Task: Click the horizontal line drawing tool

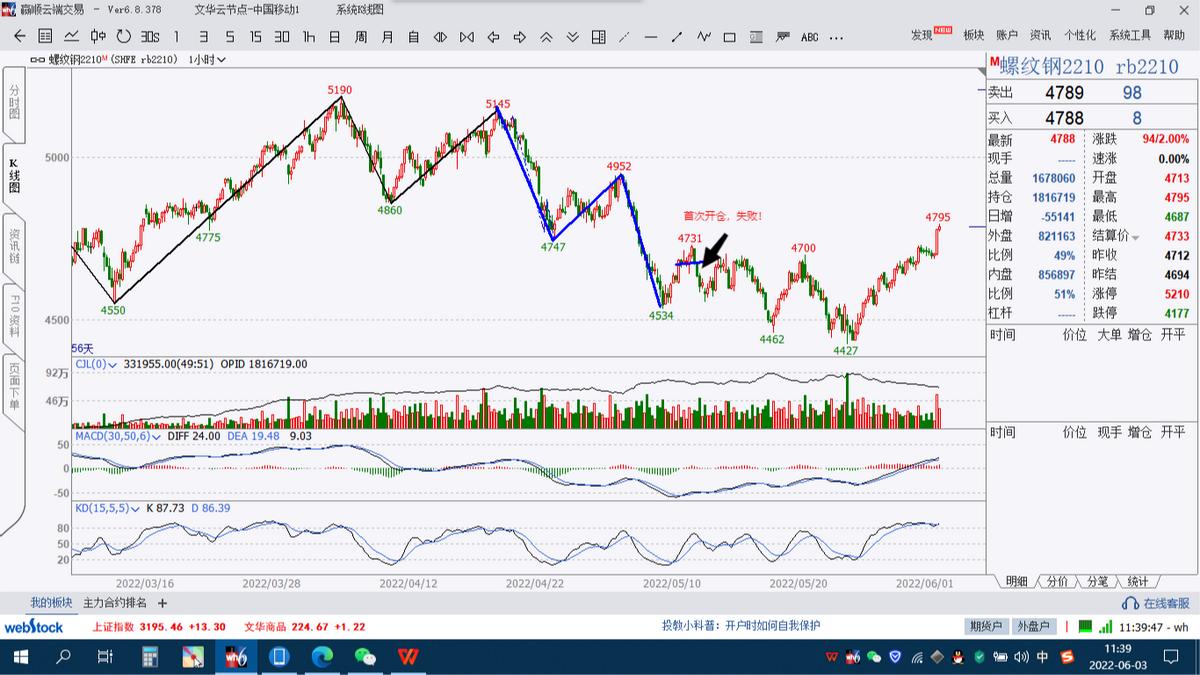Action: [x=650, y=37]
